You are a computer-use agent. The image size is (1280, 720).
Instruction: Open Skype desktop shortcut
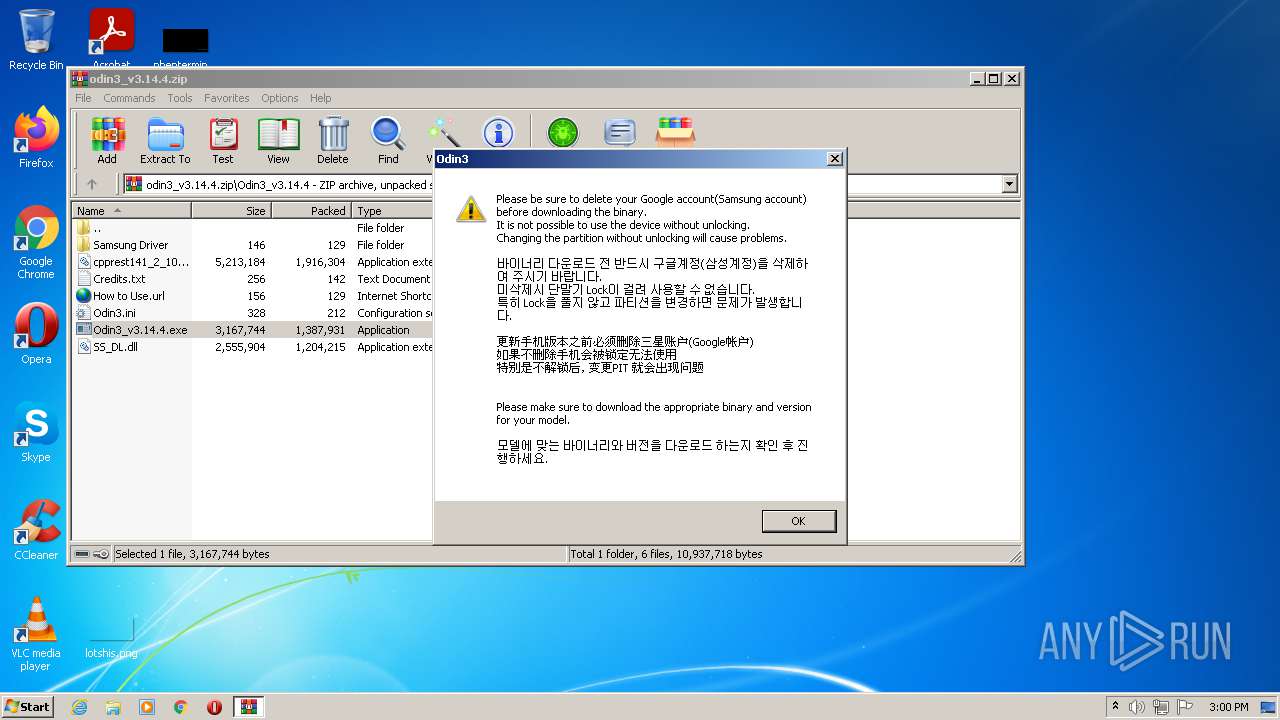pyautogui.click(x=36, y=432)
